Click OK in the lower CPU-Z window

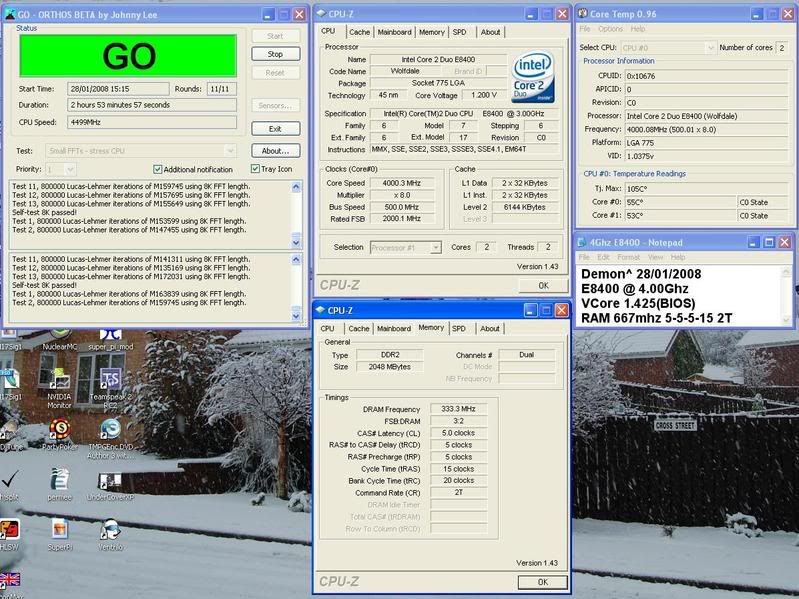click(x=543, y=582)
